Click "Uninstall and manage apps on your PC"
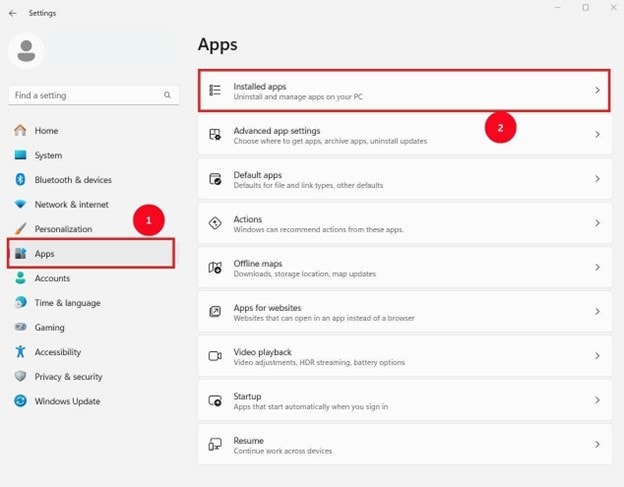 click(x=298, y=97)
